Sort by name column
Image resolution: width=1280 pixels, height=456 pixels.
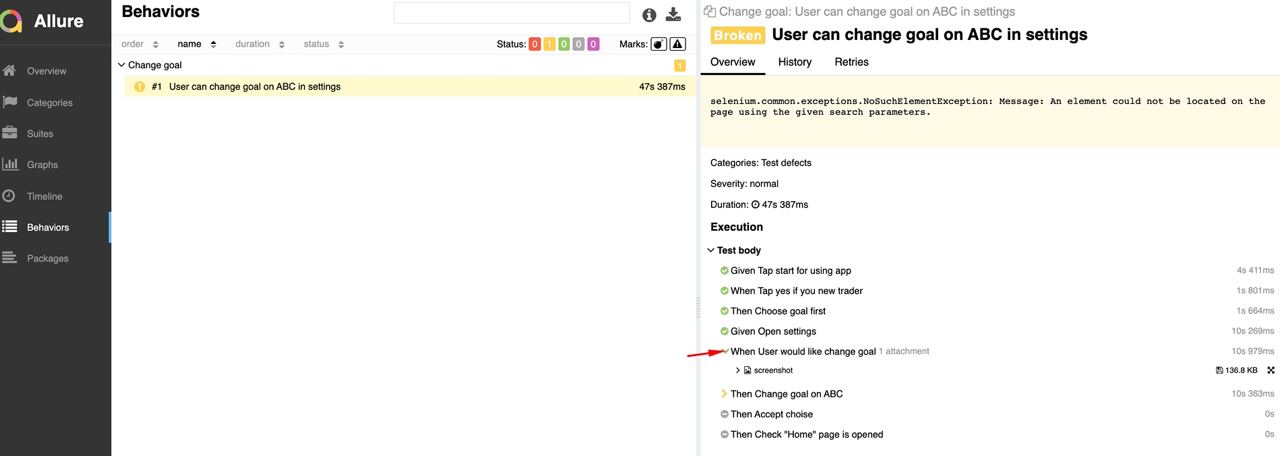(197, 44)
